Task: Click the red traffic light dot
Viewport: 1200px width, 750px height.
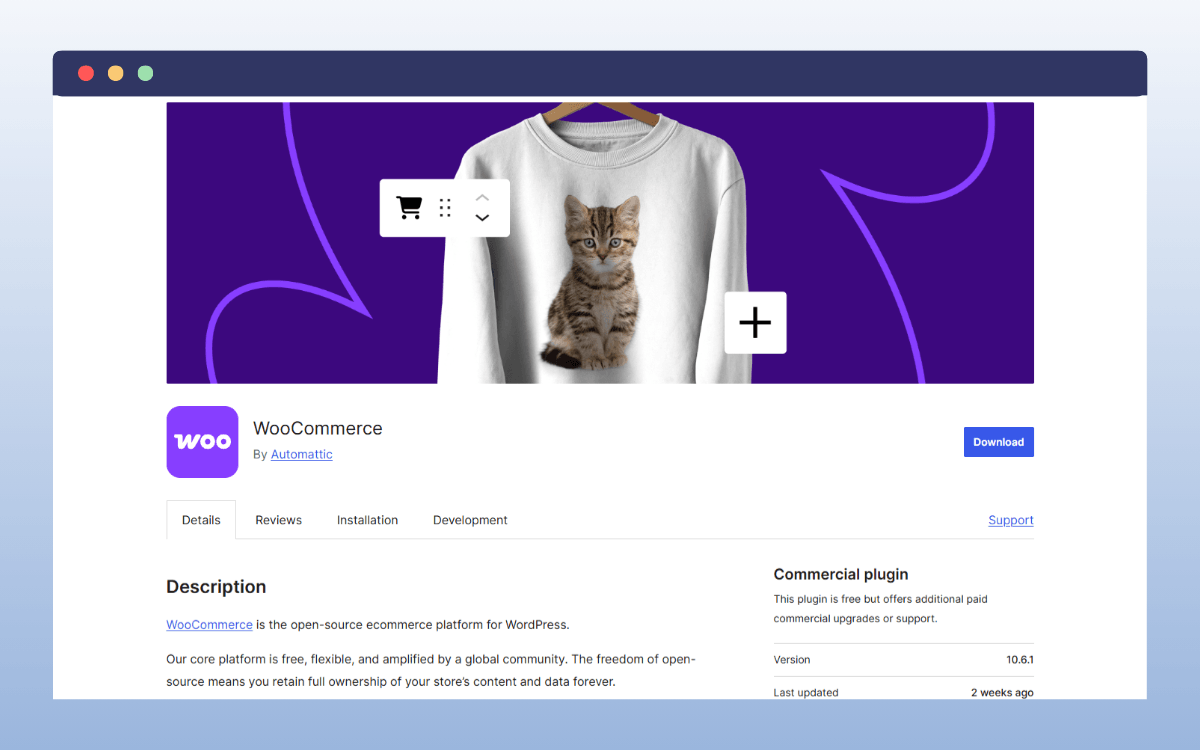Action: [86, 73]
